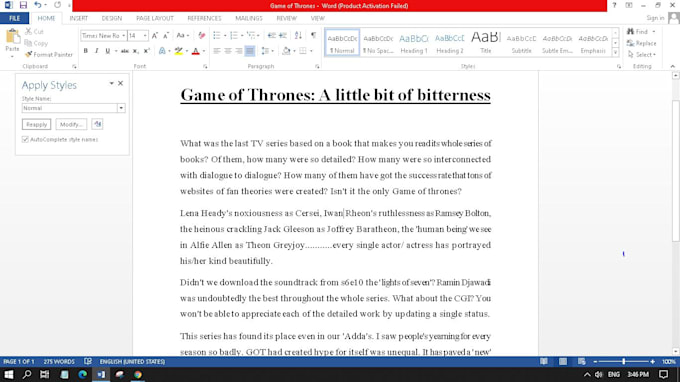Undo the last action
Image resolution: width=680 pixels, height=382 pixels.
(38, 5)
